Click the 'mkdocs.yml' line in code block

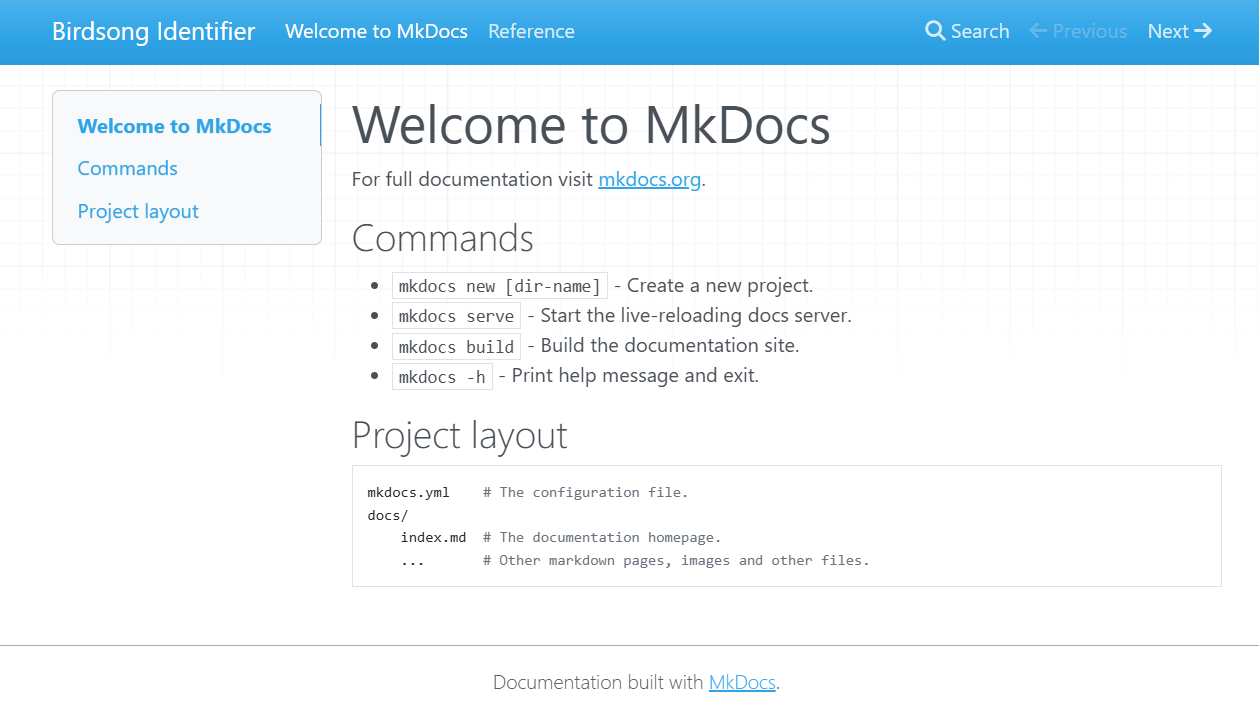pos(408,492)
